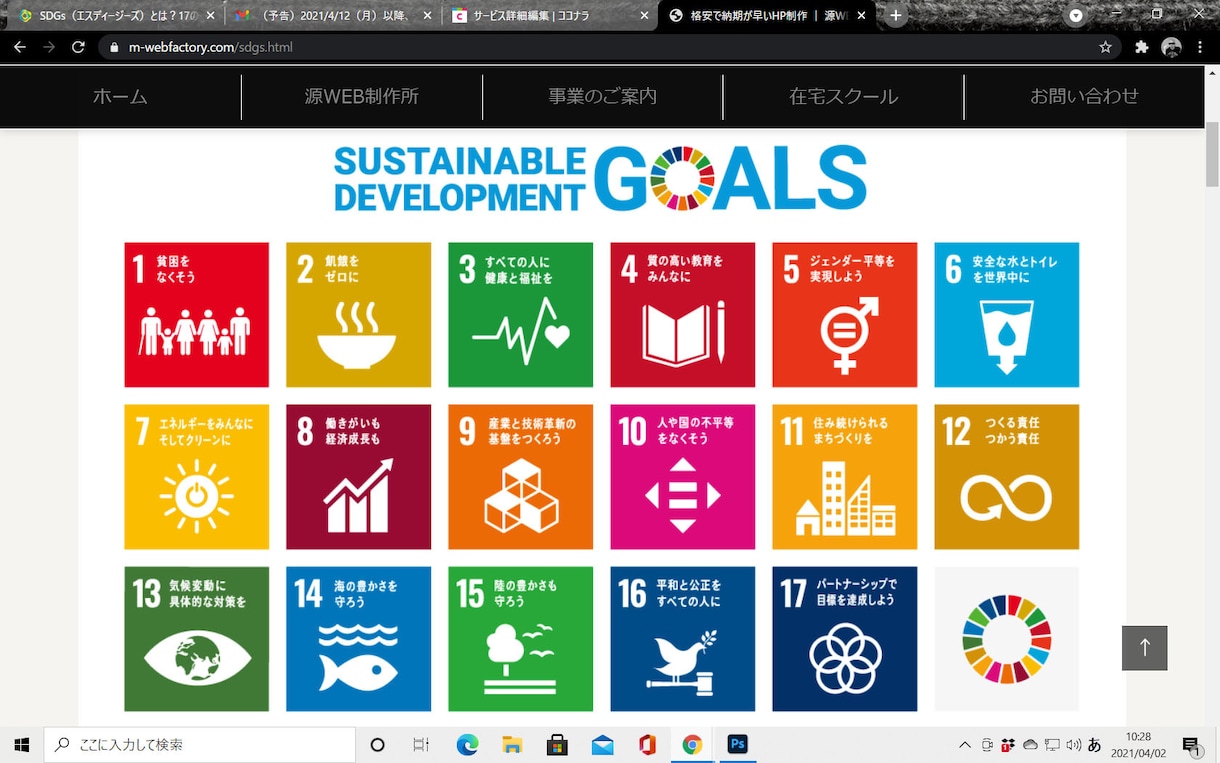The height and width of the screenshot is (763, 1220).
Task: Select SDG 4 質の高い教育をみんなに tile
Action: coord(683,315)
